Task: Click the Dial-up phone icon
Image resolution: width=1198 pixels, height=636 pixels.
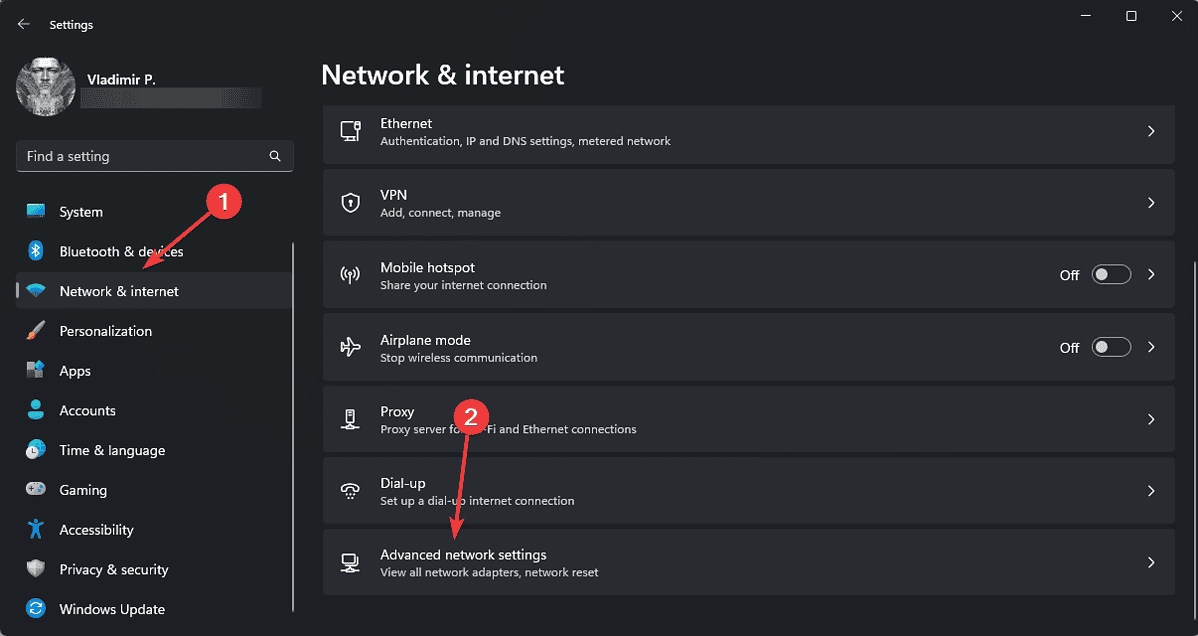Action: tap(351, 491)
